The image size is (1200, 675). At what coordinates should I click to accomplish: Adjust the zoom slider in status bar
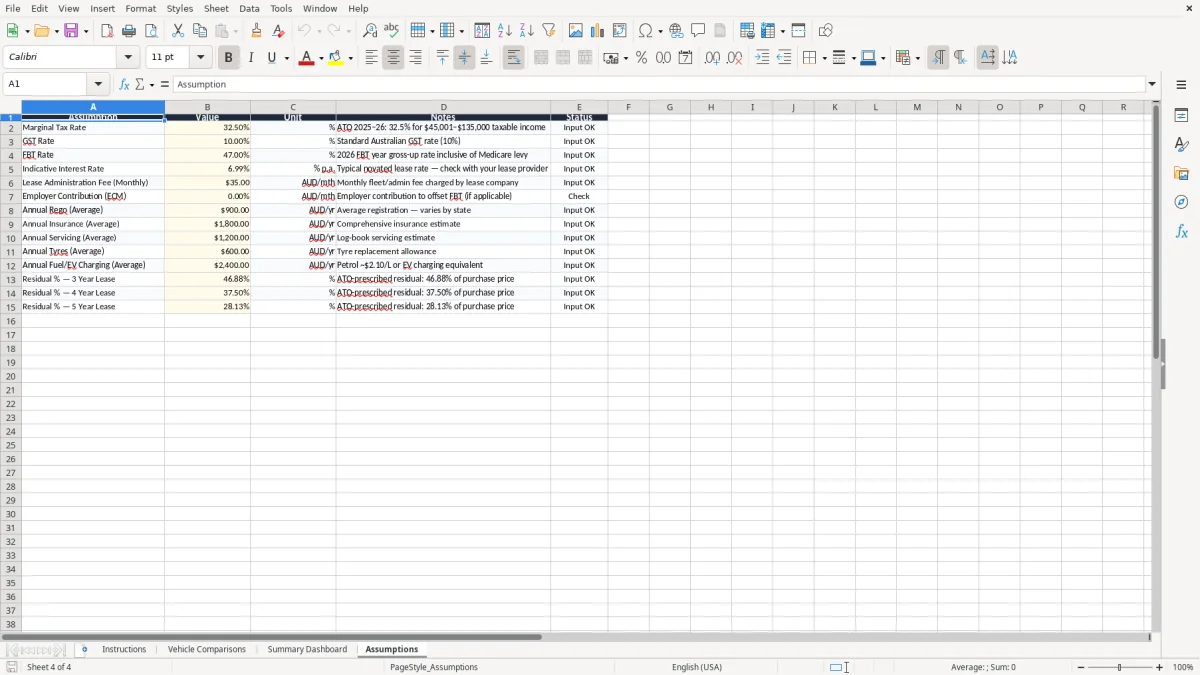click(1119, 667)
